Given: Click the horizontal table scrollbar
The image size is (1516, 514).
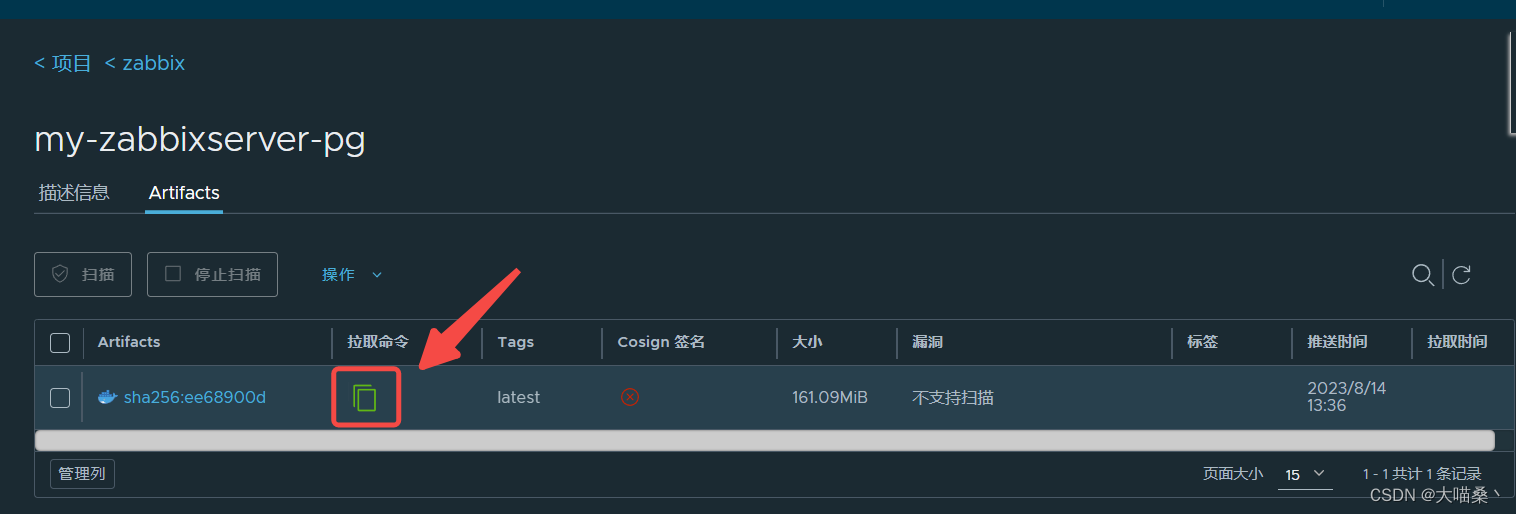Looking at the screenshot, I should pyautogui.click(x=765, y=440).
